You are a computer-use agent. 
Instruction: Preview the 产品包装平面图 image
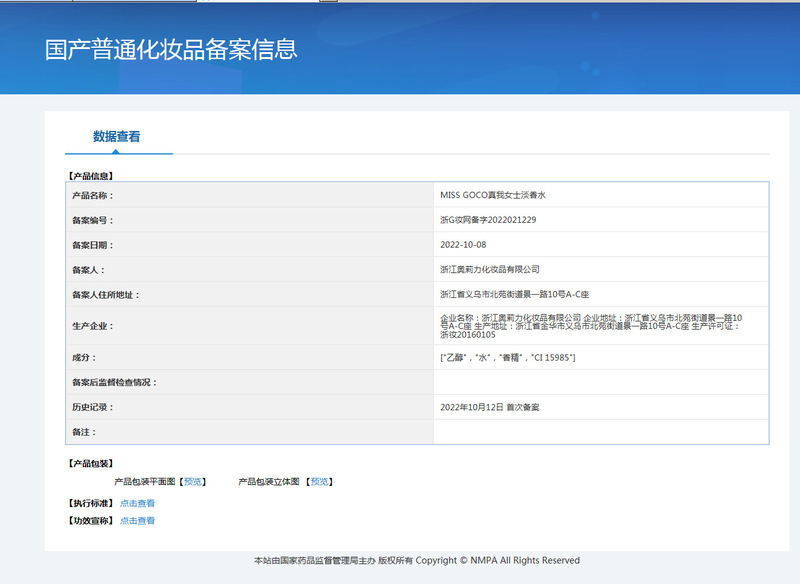pyautogui.click(x=192, y=481)
